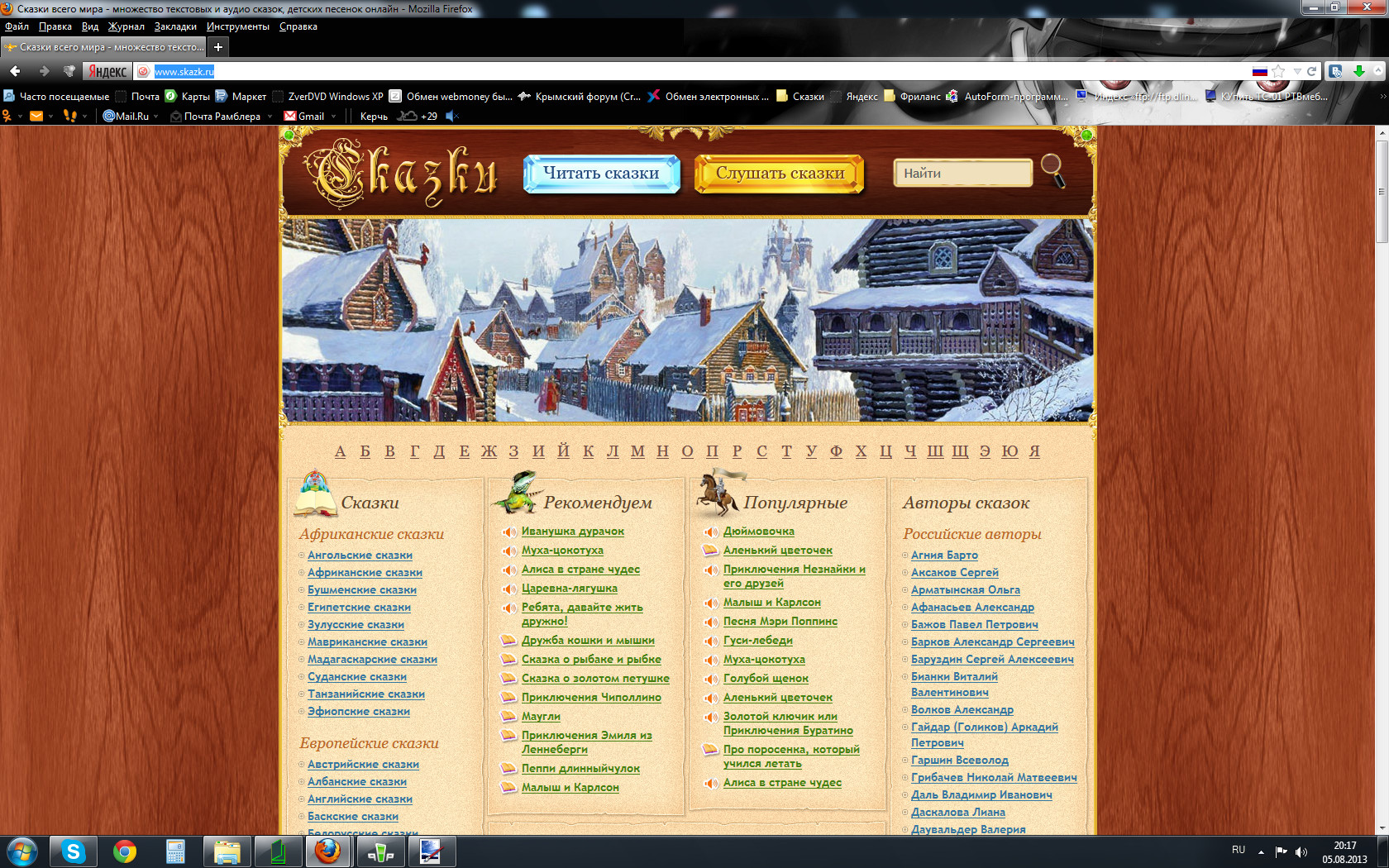Open the address bar history dropdown arrow
This screenshot has height=868, width=1389.
[1297, 71]
